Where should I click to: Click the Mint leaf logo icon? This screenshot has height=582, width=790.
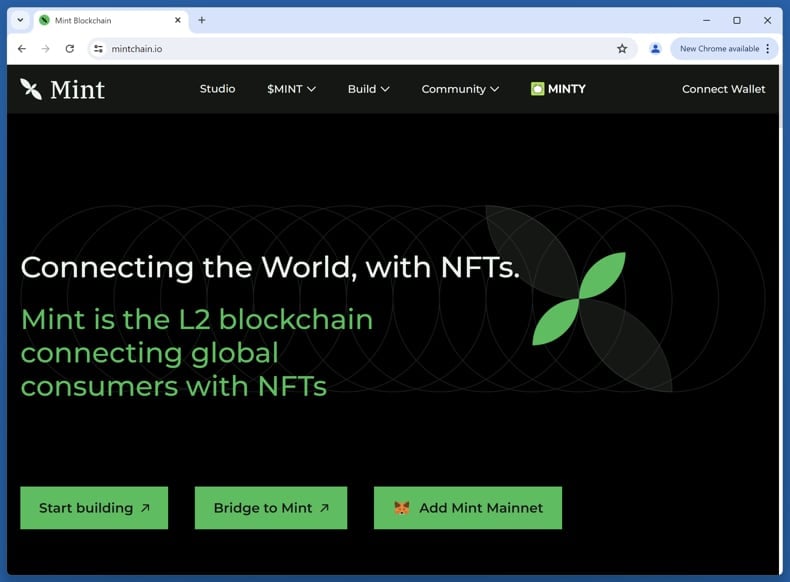click(31, 89)
